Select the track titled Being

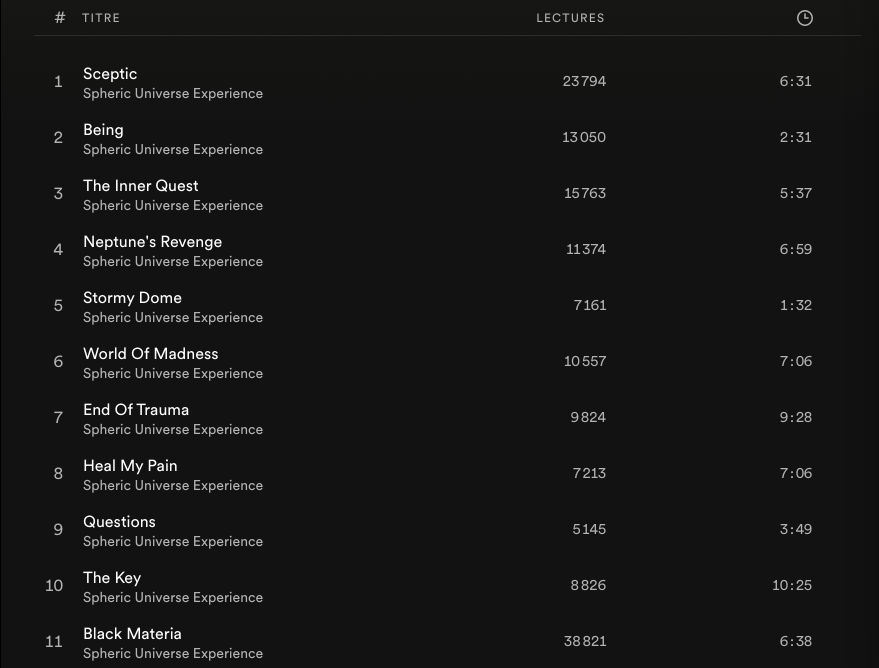tap(103, 130)
